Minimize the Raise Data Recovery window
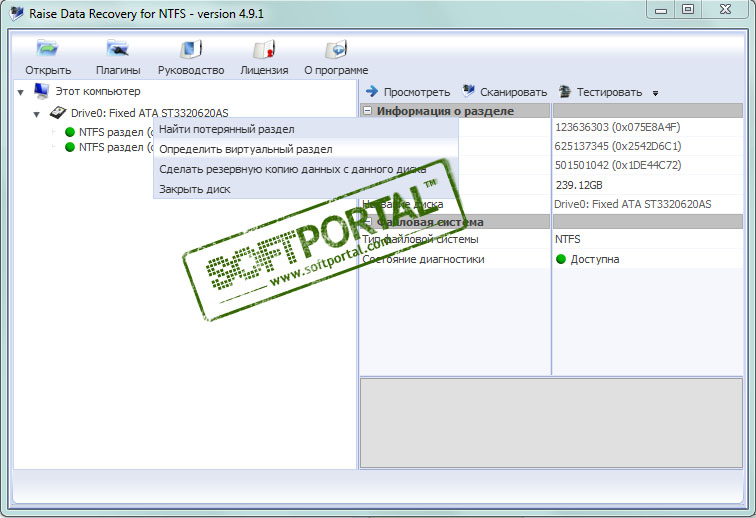Viewport: 756px width, 518px height. click(x=661, y=10)
